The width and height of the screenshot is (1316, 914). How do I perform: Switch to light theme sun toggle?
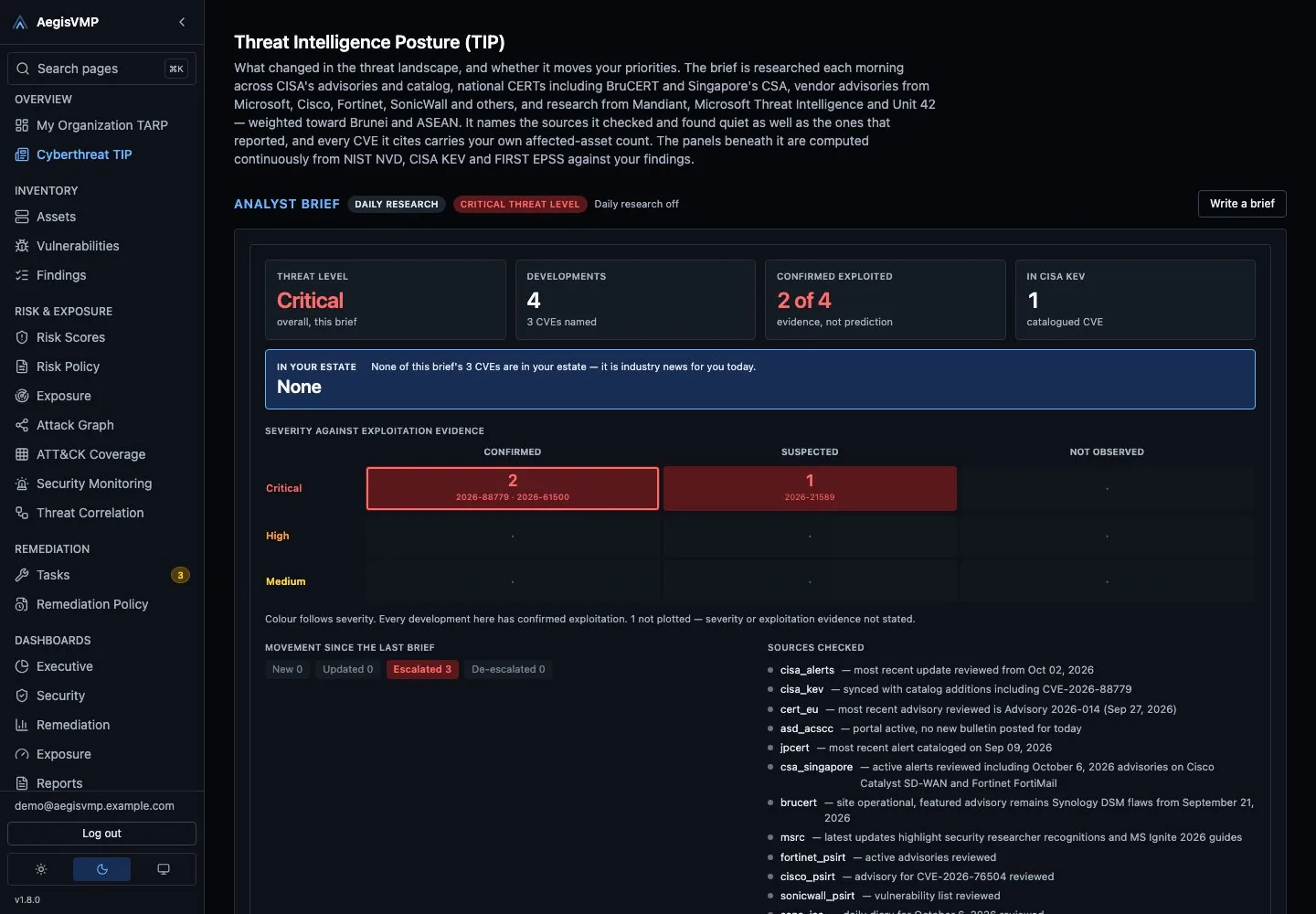point(41,869)
